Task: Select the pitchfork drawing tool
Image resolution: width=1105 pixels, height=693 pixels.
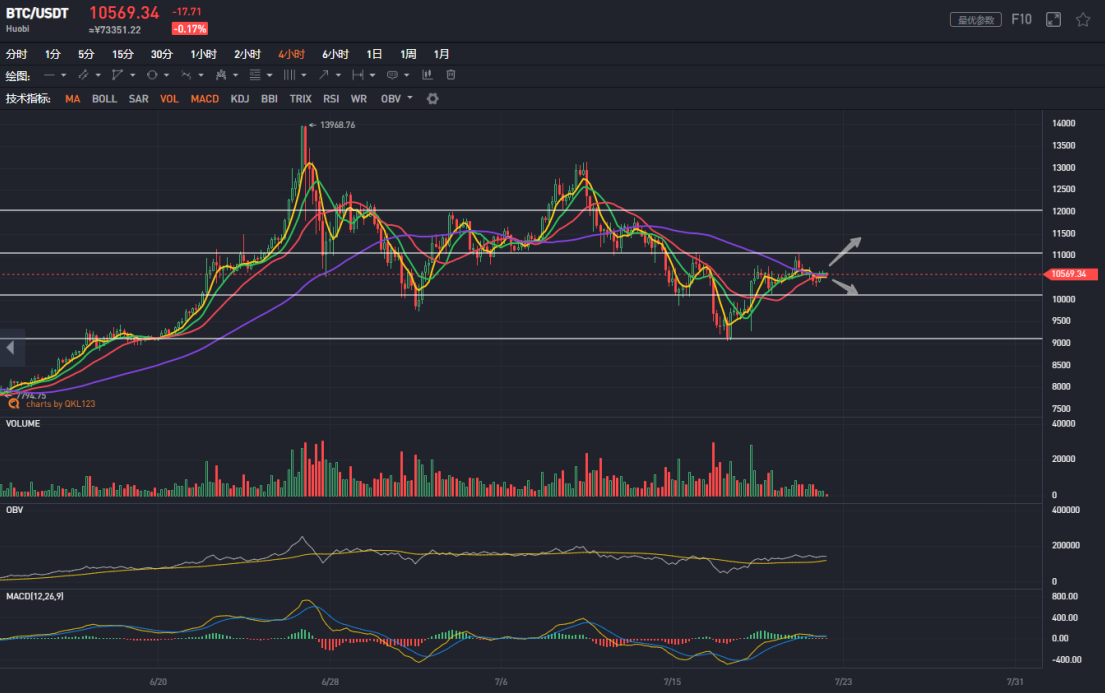Action: click(x=221, y=75)
